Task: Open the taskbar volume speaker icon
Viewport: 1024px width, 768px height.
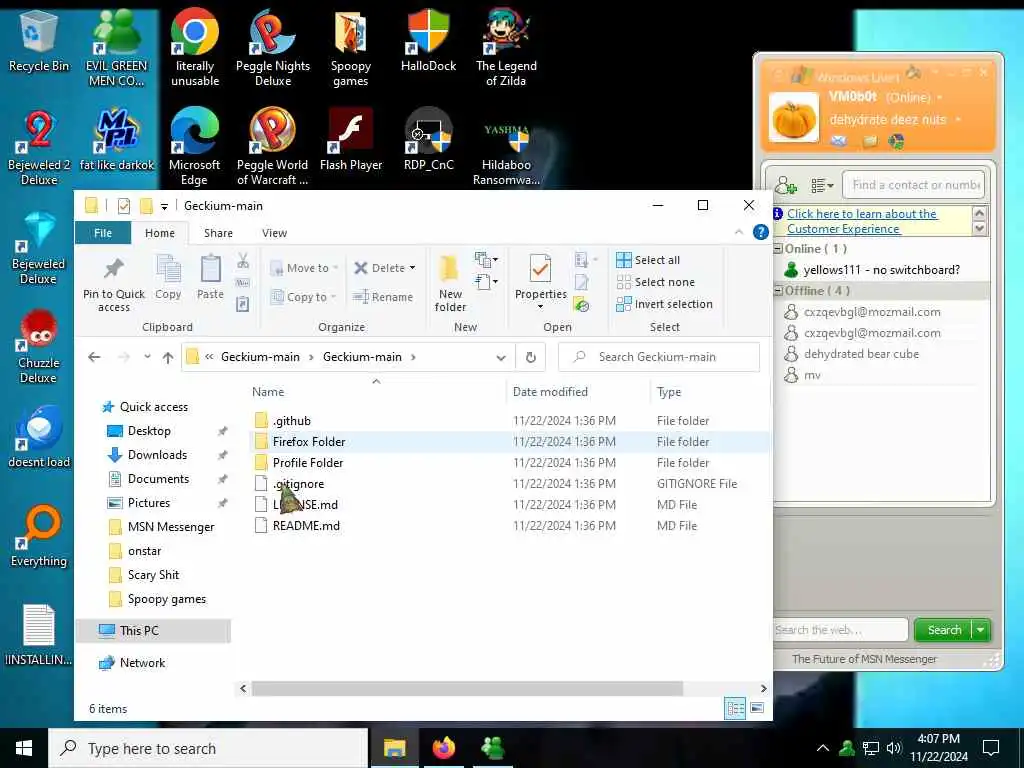Action: [x=893, y=748]
